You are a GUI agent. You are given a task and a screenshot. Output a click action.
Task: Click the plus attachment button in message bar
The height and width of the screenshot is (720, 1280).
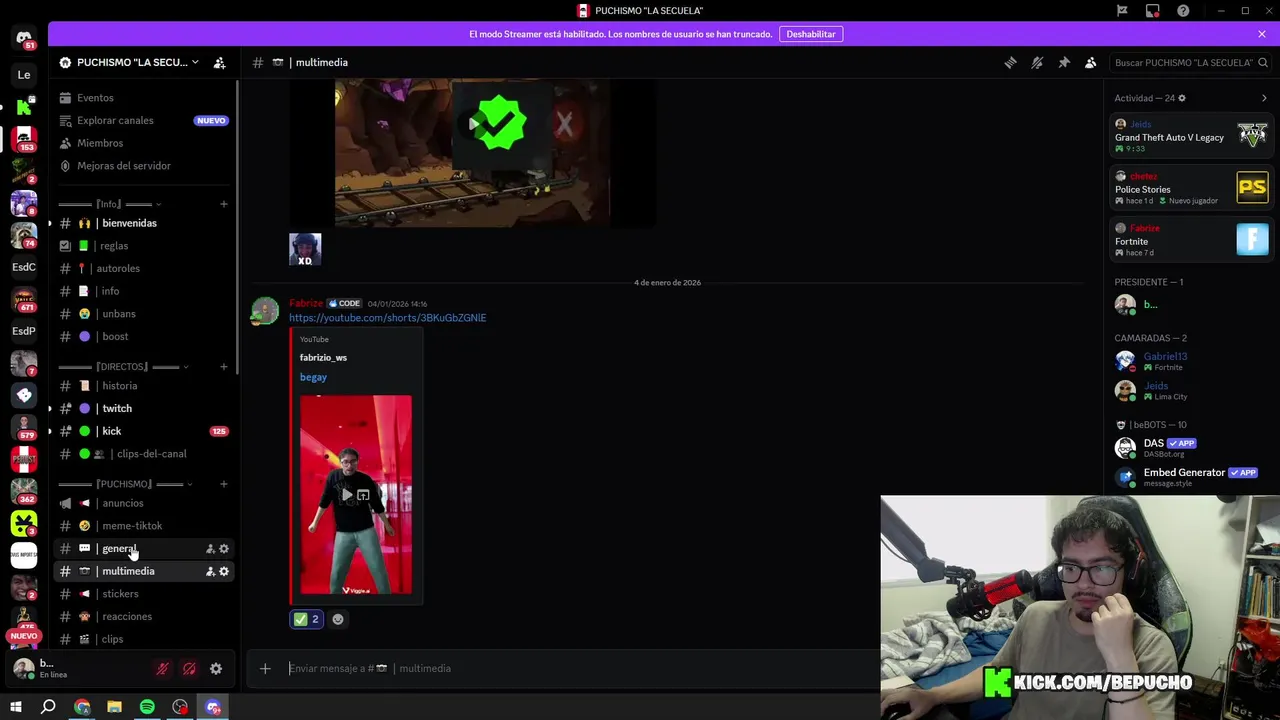coord(265,668)
